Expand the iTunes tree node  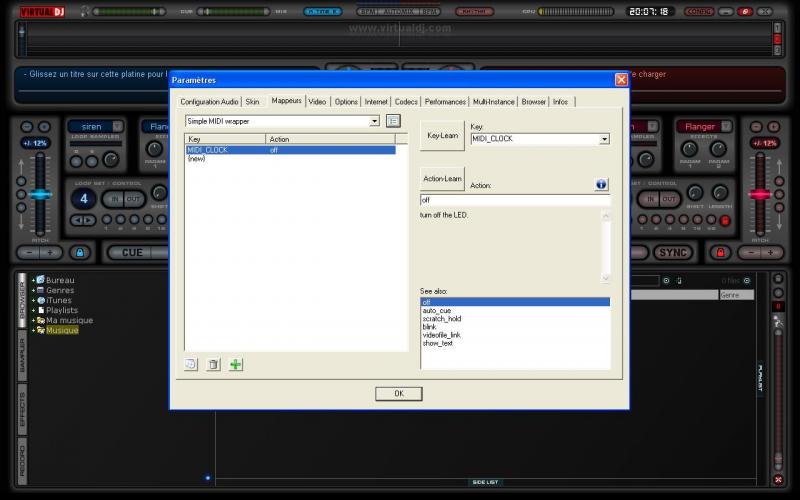coord(33,301)
